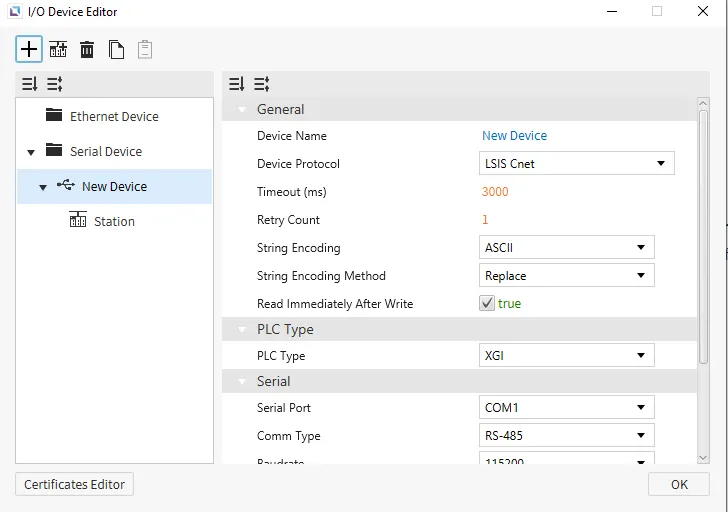Open the Certificates Editor
Image resolution: width=728 pixels, height=512 pixels.
[74, 484]
